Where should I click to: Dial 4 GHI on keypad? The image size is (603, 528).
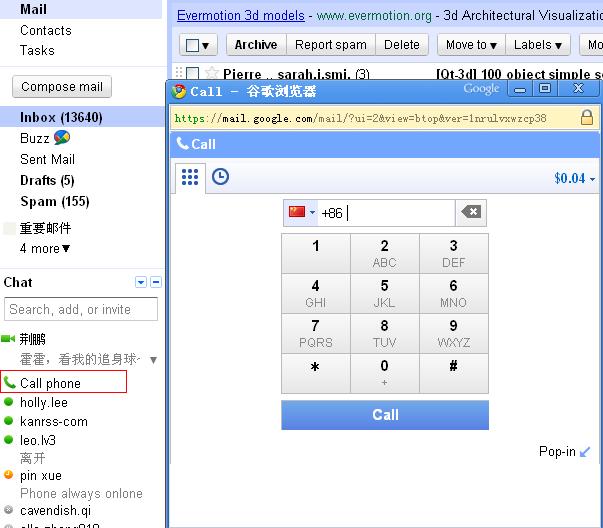pyautogui.click(x=316, y=293)
